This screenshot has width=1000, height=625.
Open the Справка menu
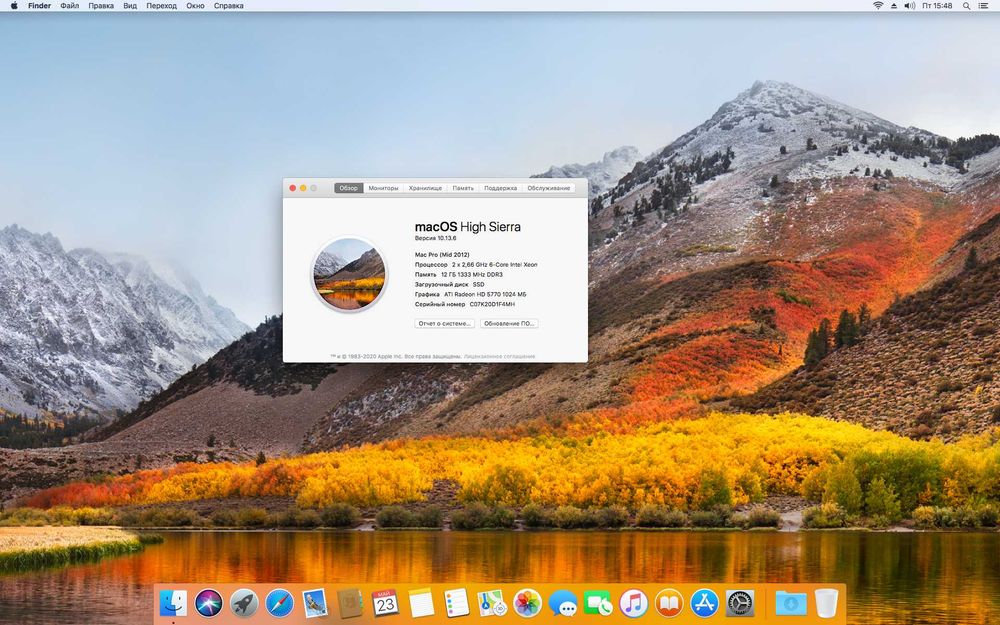228,6
